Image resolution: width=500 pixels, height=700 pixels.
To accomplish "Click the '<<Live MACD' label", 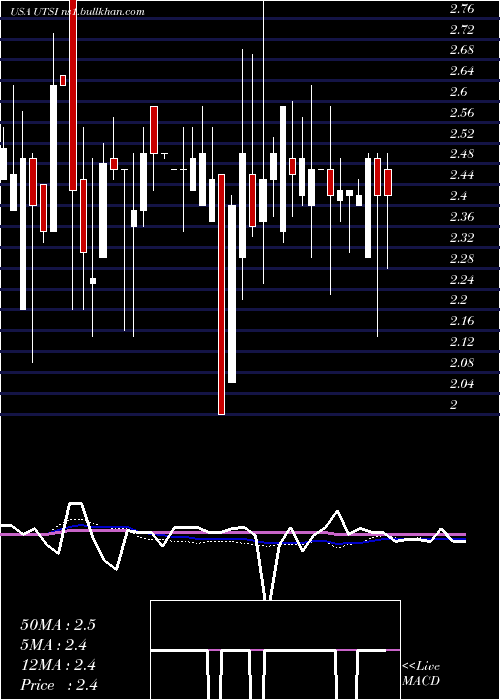I will pyautogui.click(x=421, y=674).
